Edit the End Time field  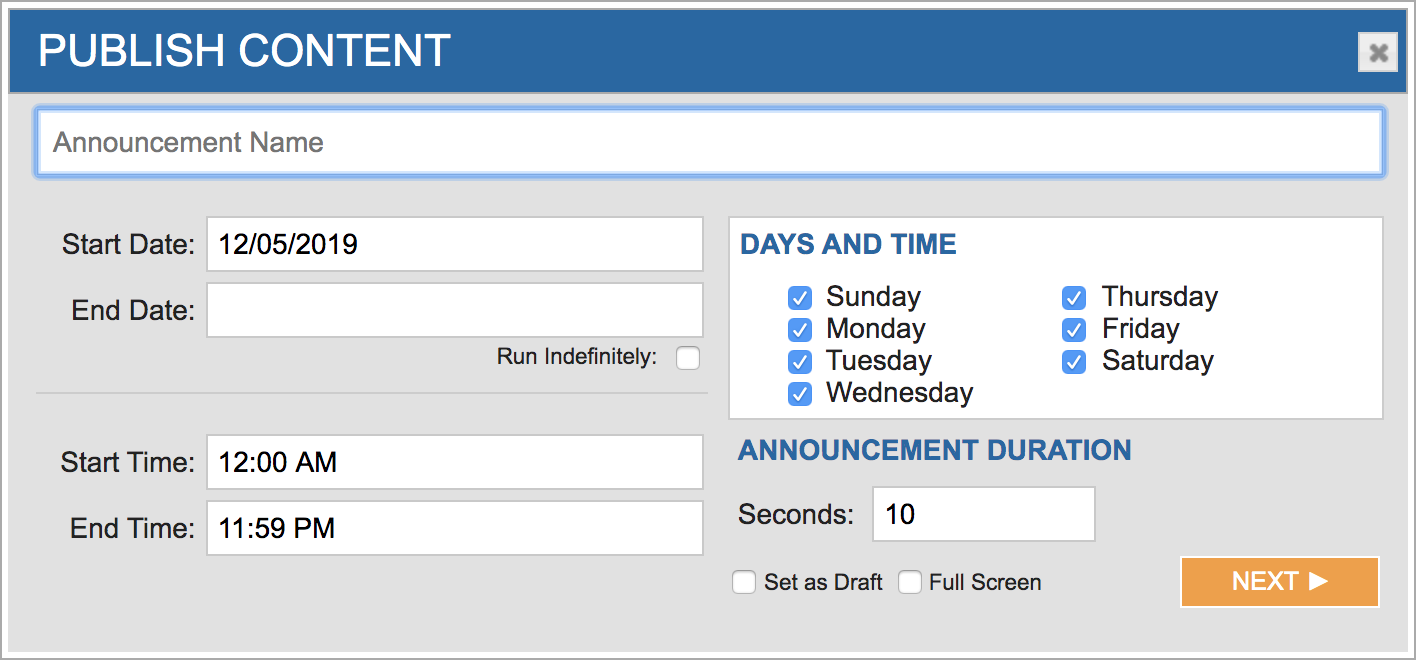(455, 528)
